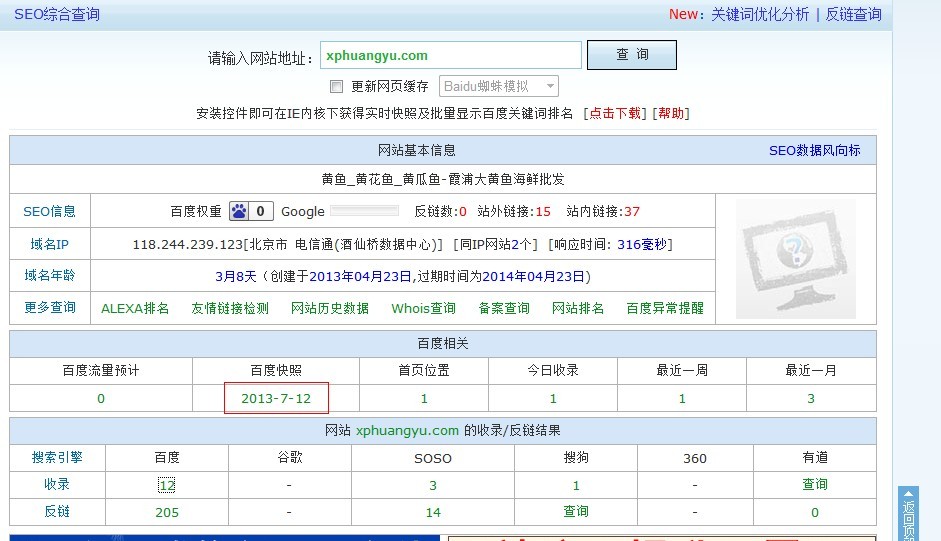Click IP address 118.244.239.123
The width and height of the screenshot is (941, 541).
[x=188, y=244]
